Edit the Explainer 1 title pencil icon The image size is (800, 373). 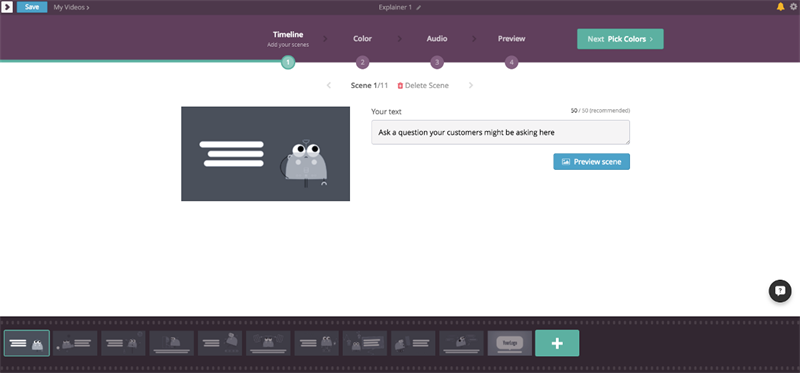(x=419, y=8)
